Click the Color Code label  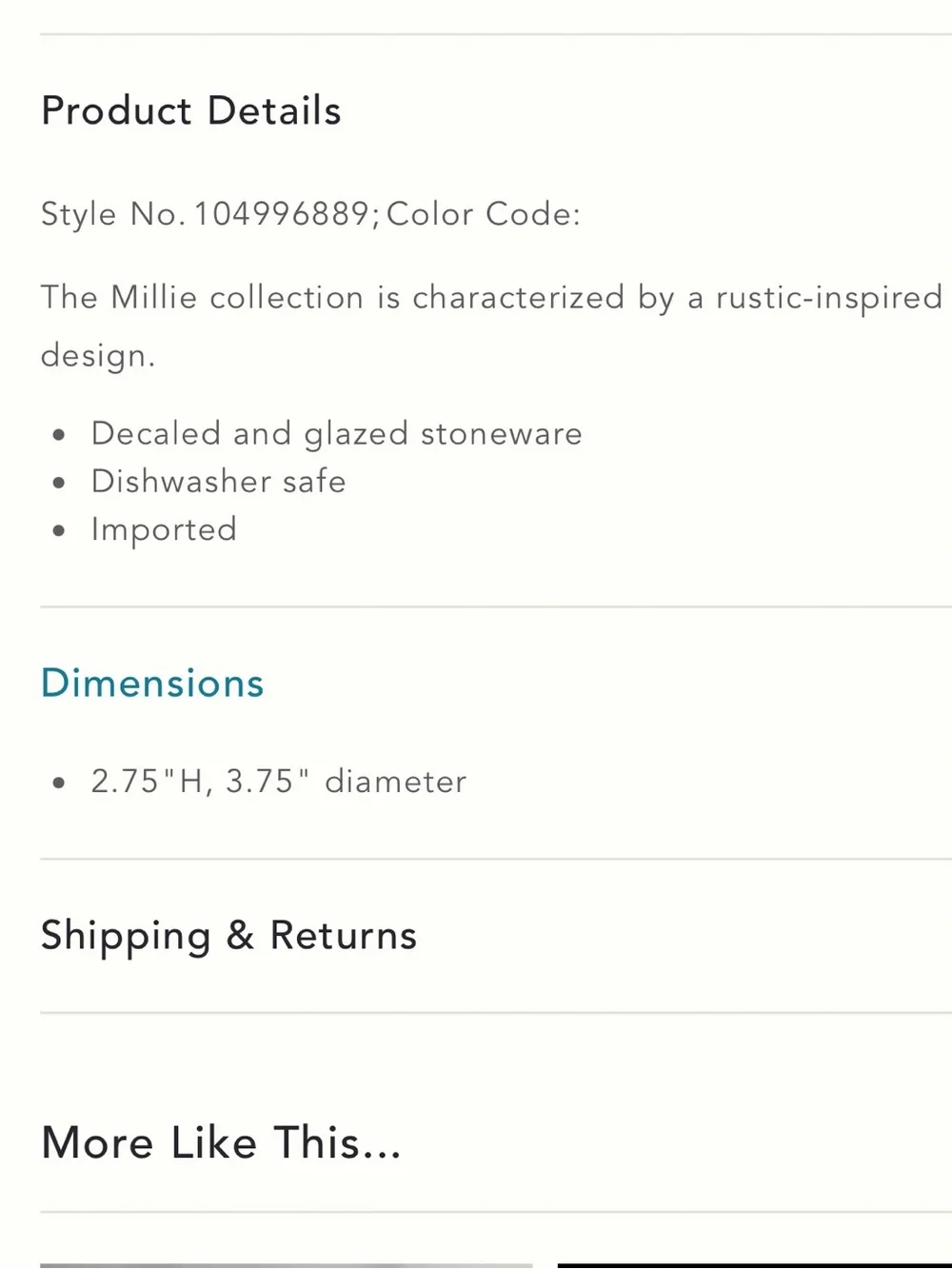coord(483,214)
